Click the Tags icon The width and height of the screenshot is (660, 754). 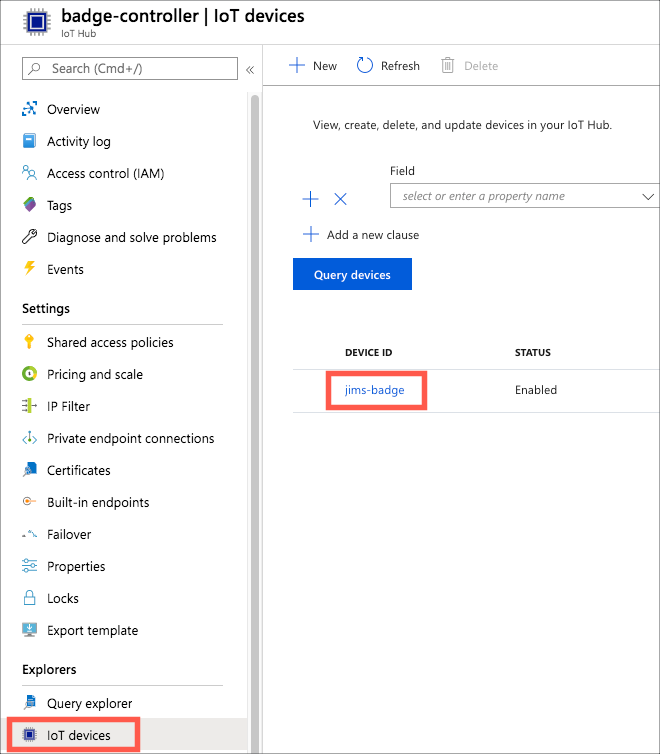coord(29,205)
